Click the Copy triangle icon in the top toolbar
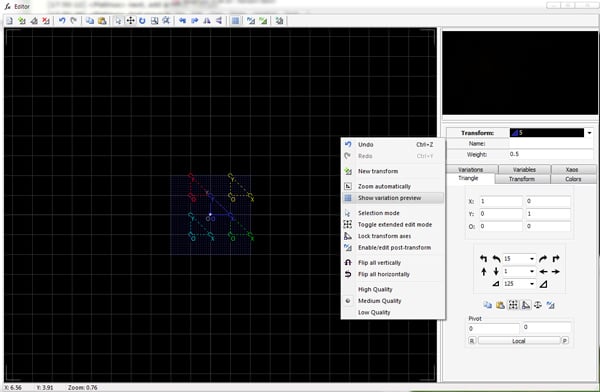600x392 pixels. point(90,21)
